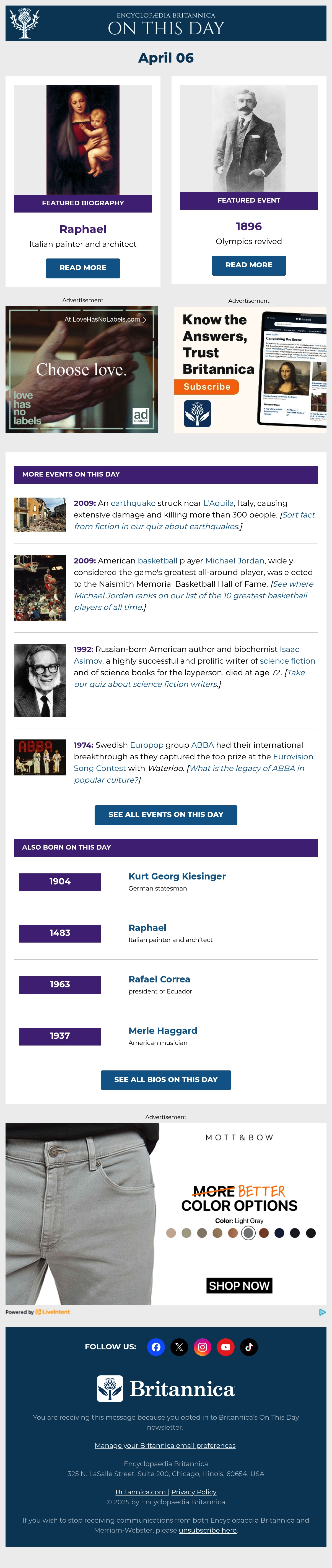Open the Merle Haggard biography link

163,1031
